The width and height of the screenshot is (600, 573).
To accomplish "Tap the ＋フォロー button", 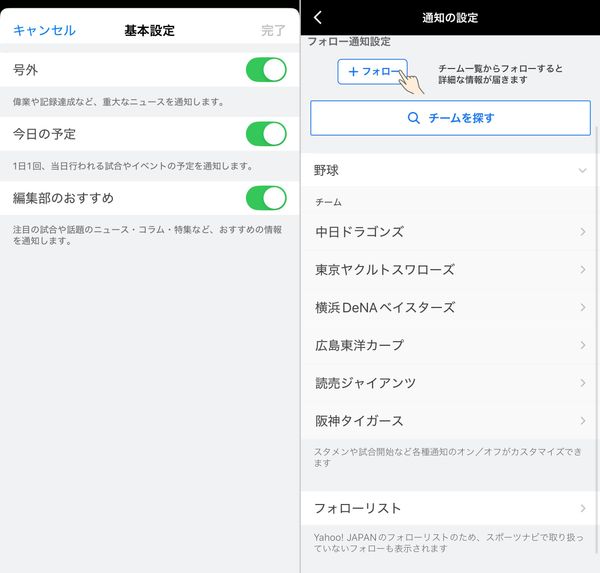I will tap(372, 72).
